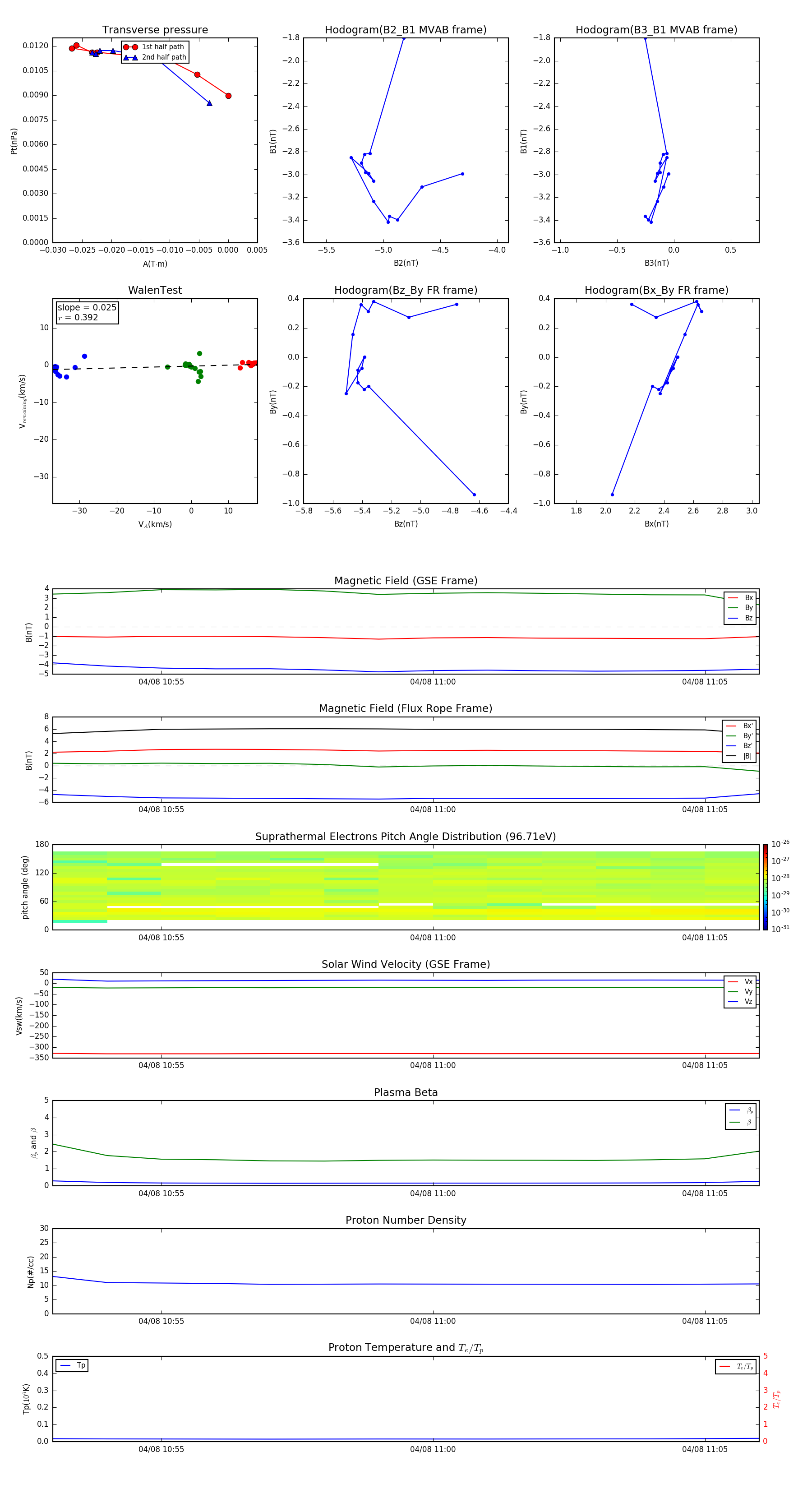Click the 'Hodogram(B2_B1 MVAB frame)' title
The image size is (812, 1489).
click(x=406, y=30)
